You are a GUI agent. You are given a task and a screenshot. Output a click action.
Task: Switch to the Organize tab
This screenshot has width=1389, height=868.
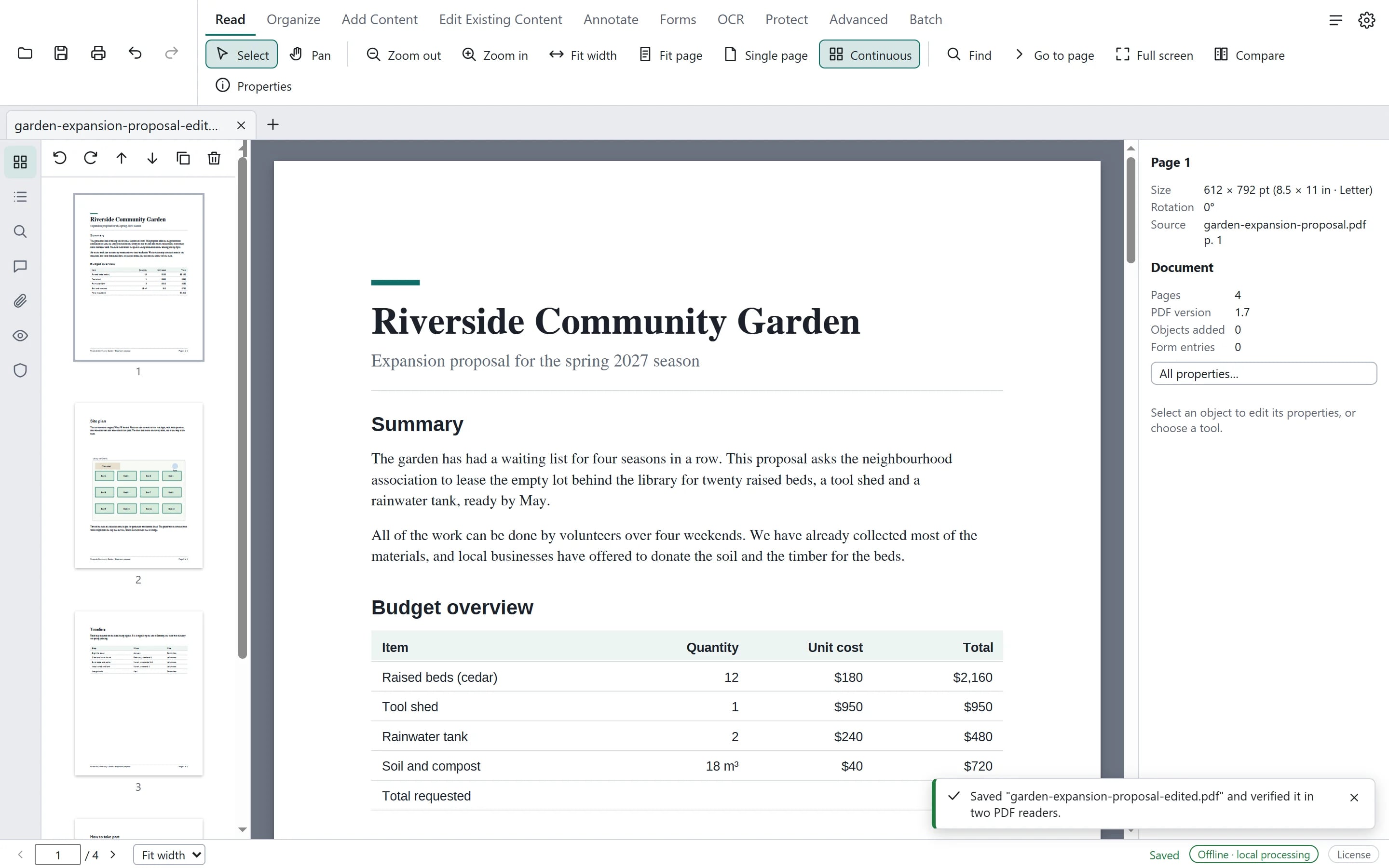coord(293,19)
